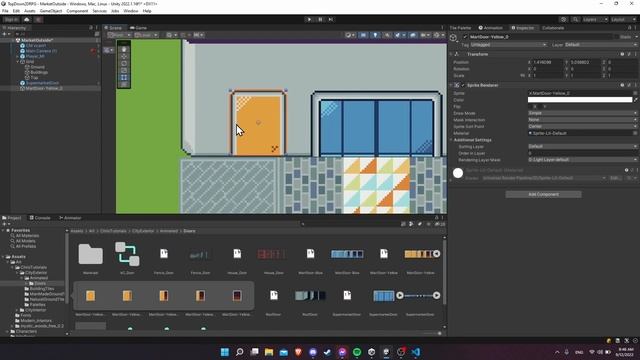Switch to the Game tab

138,28
